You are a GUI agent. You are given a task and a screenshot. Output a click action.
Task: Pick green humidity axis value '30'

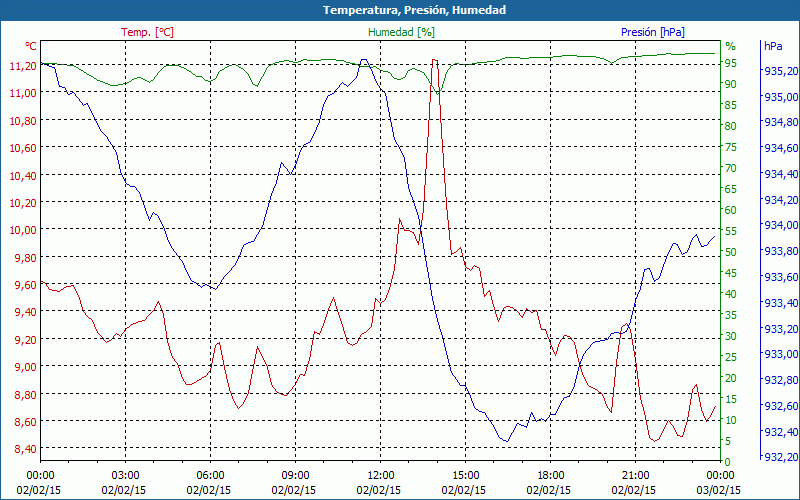731,336
